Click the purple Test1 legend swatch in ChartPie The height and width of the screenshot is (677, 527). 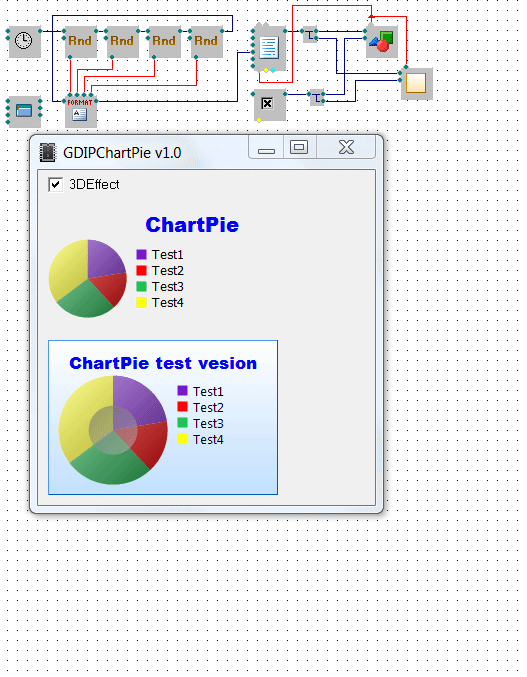141,254
